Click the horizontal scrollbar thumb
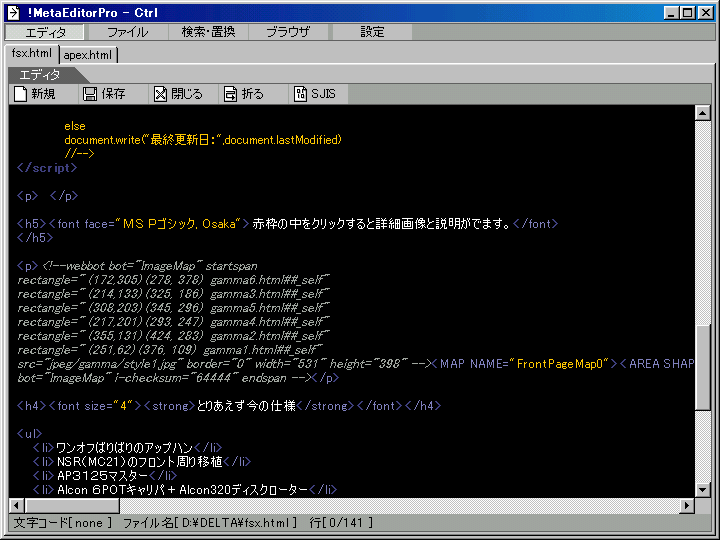 coord(72,506)
